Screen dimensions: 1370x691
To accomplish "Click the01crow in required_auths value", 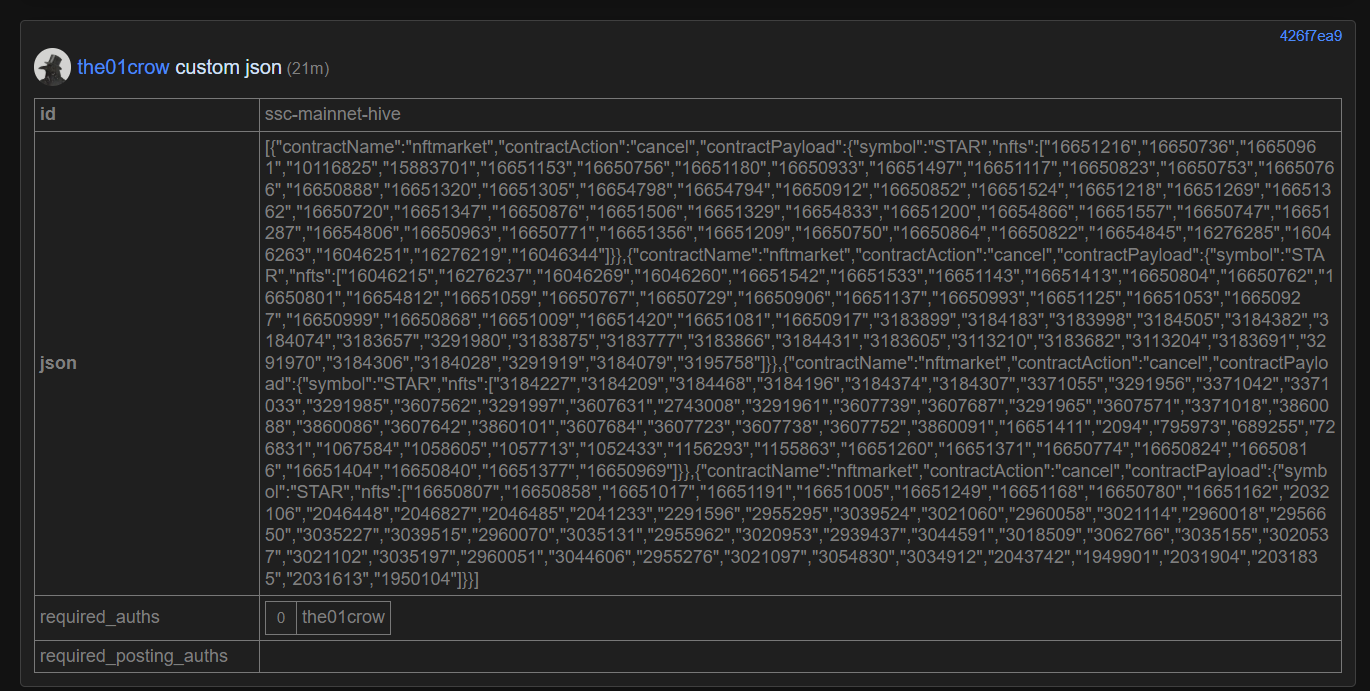I will point(343,617).
